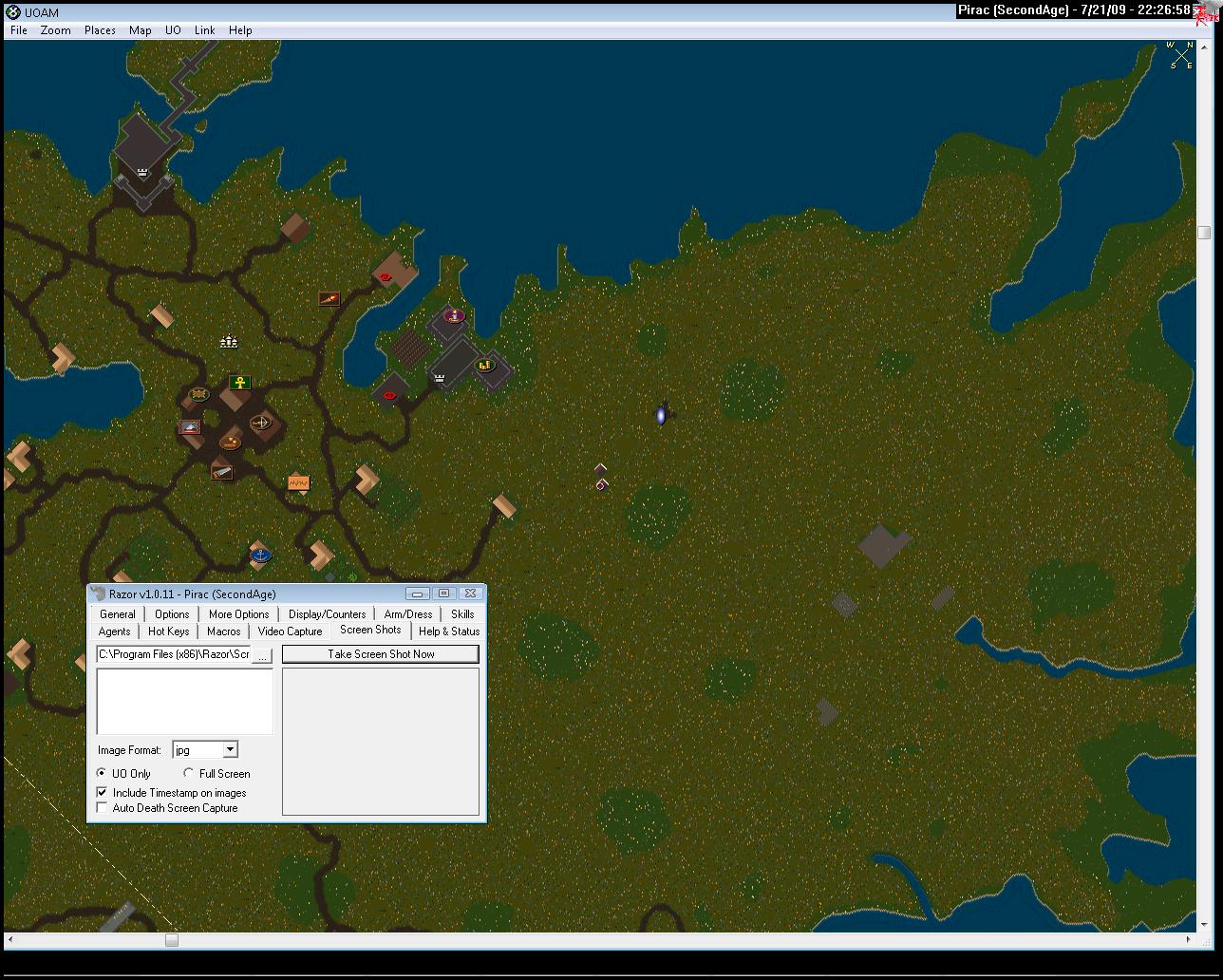The width and height of the screenshot is (1223, 980).
Task: Click the purple candle map marker
Action: (454, 315)
